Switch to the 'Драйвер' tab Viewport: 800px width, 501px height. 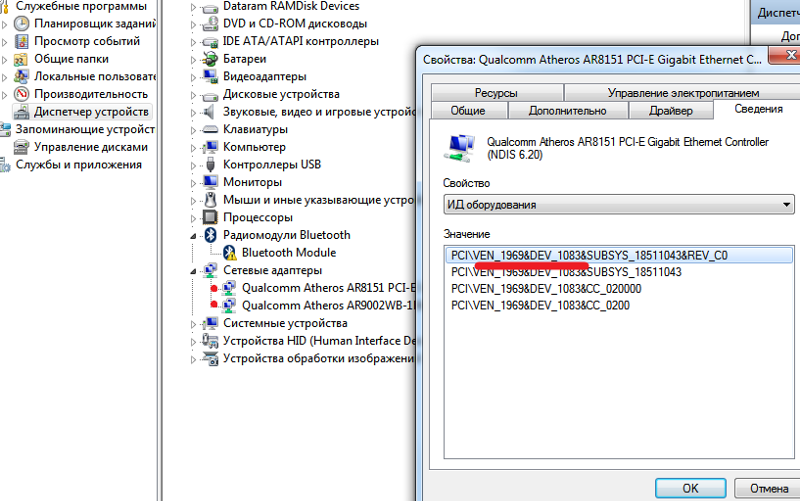pos(671,111)
